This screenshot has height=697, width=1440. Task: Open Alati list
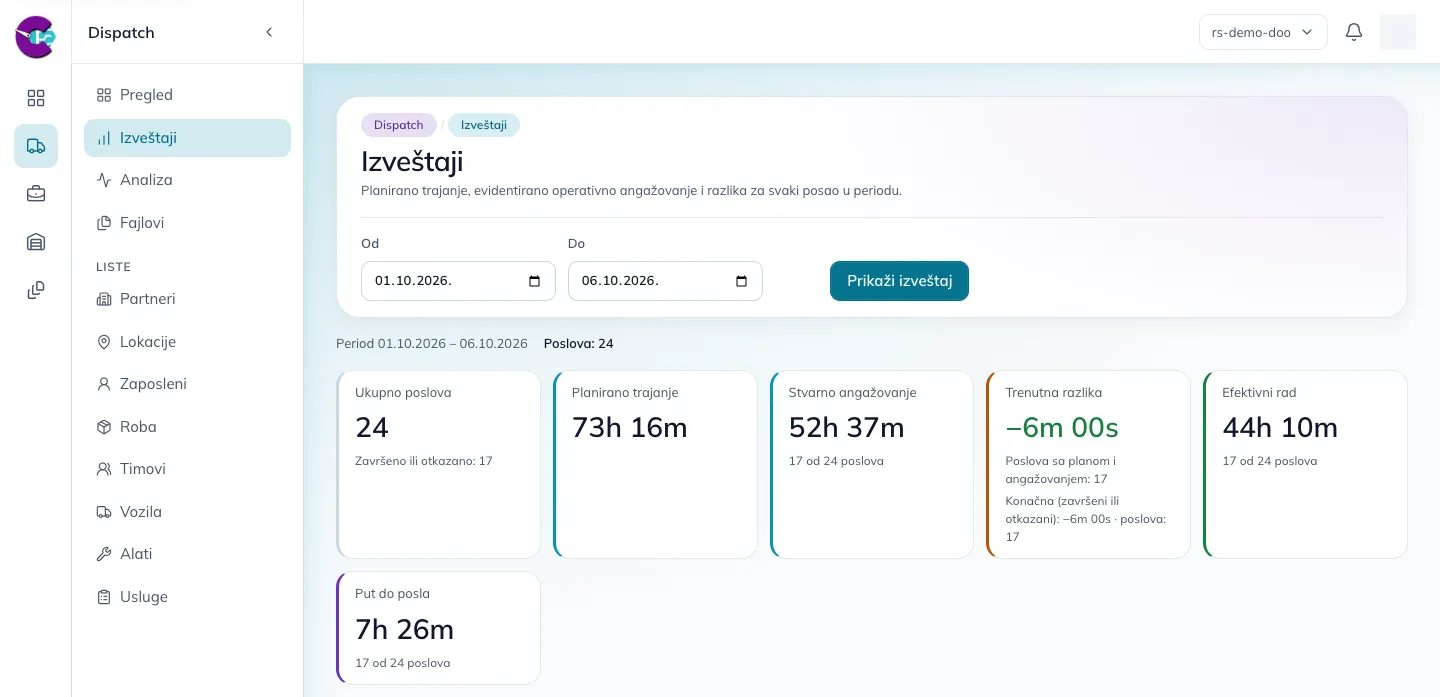(x=187, y=554)
